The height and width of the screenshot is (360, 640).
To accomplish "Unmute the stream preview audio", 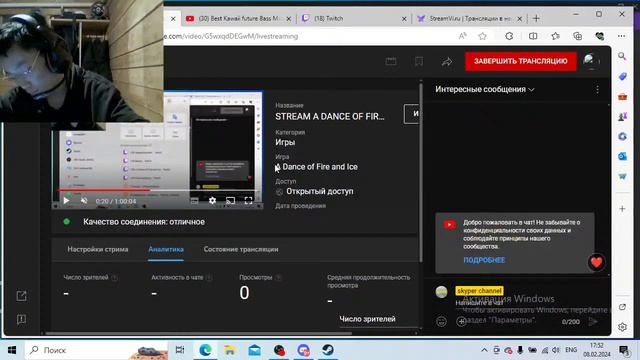I will point(84,200).
